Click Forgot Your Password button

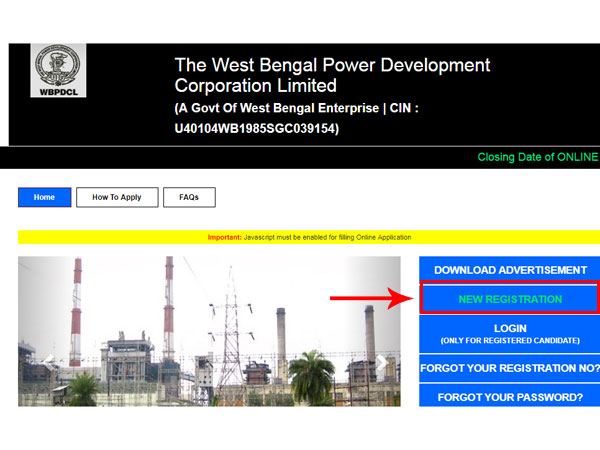click(x=510, y=397)
